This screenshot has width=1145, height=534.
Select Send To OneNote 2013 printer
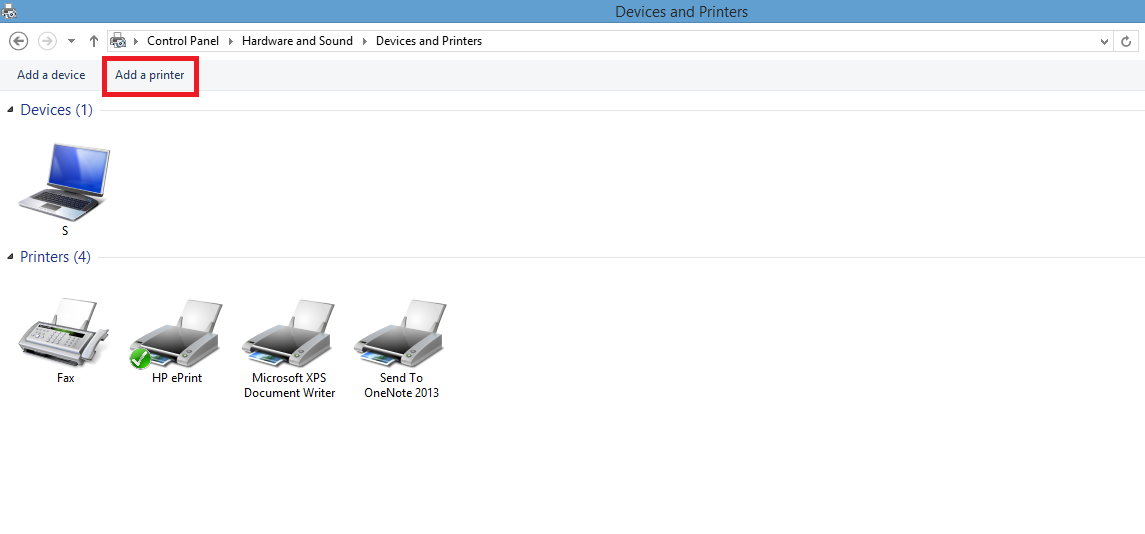click(401, 335)
